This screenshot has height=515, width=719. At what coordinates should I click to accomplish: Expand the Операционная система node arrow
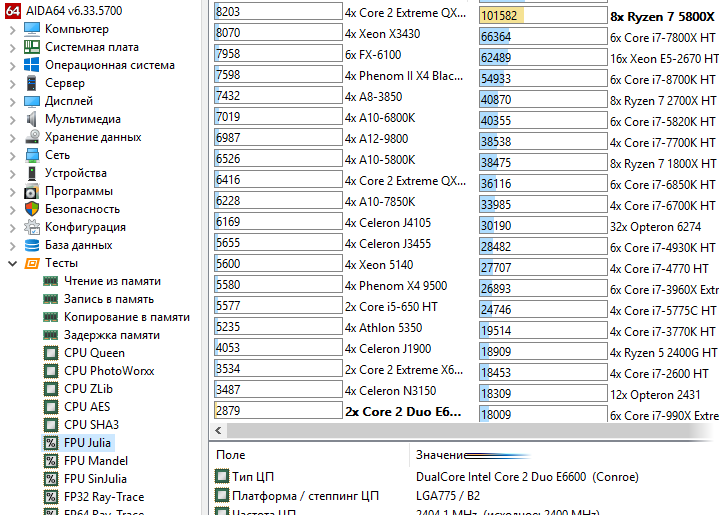click(x=12, y=66)
